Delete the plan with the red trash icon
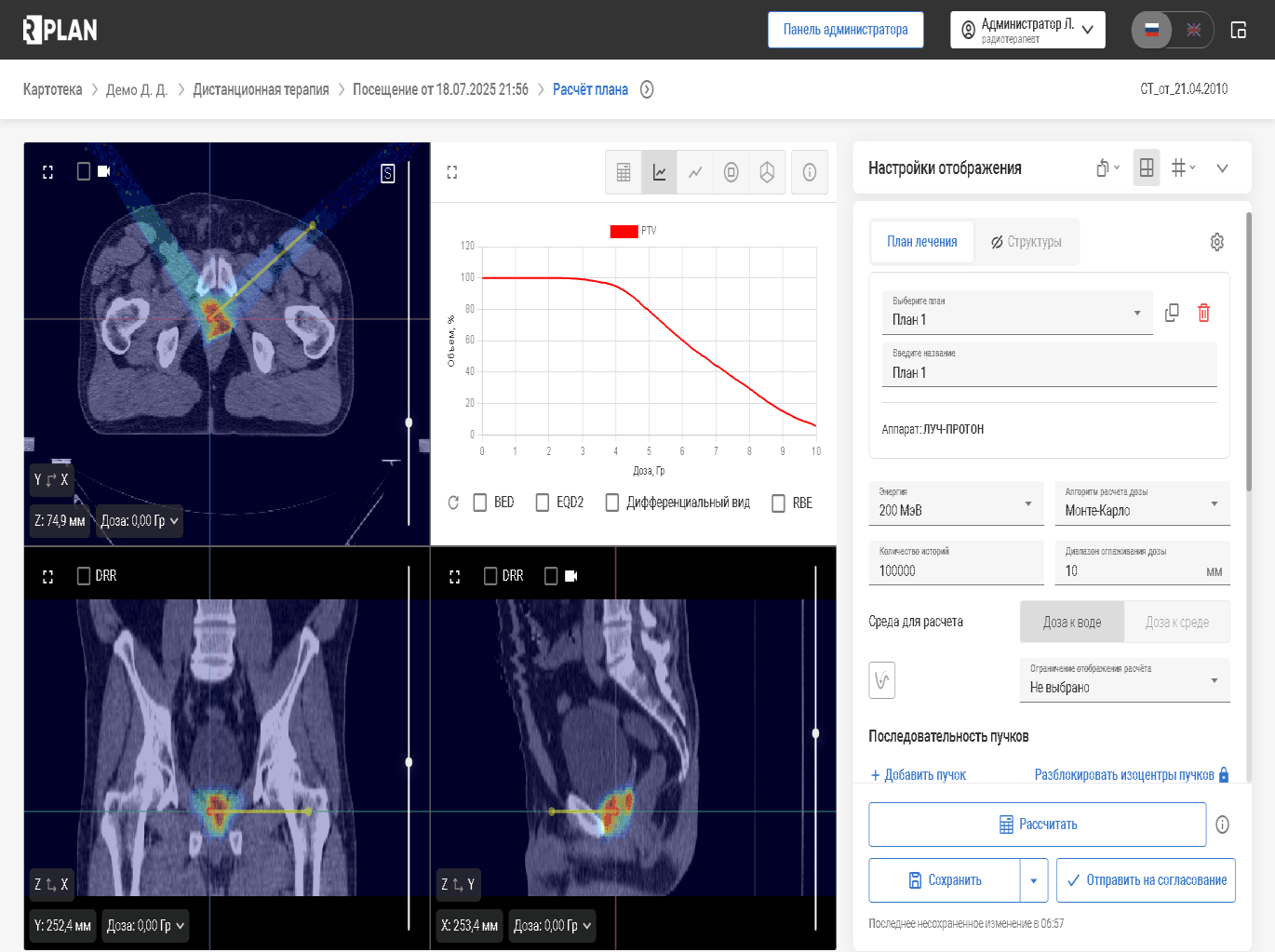1275x952 pixels. tap(1203, 313)
